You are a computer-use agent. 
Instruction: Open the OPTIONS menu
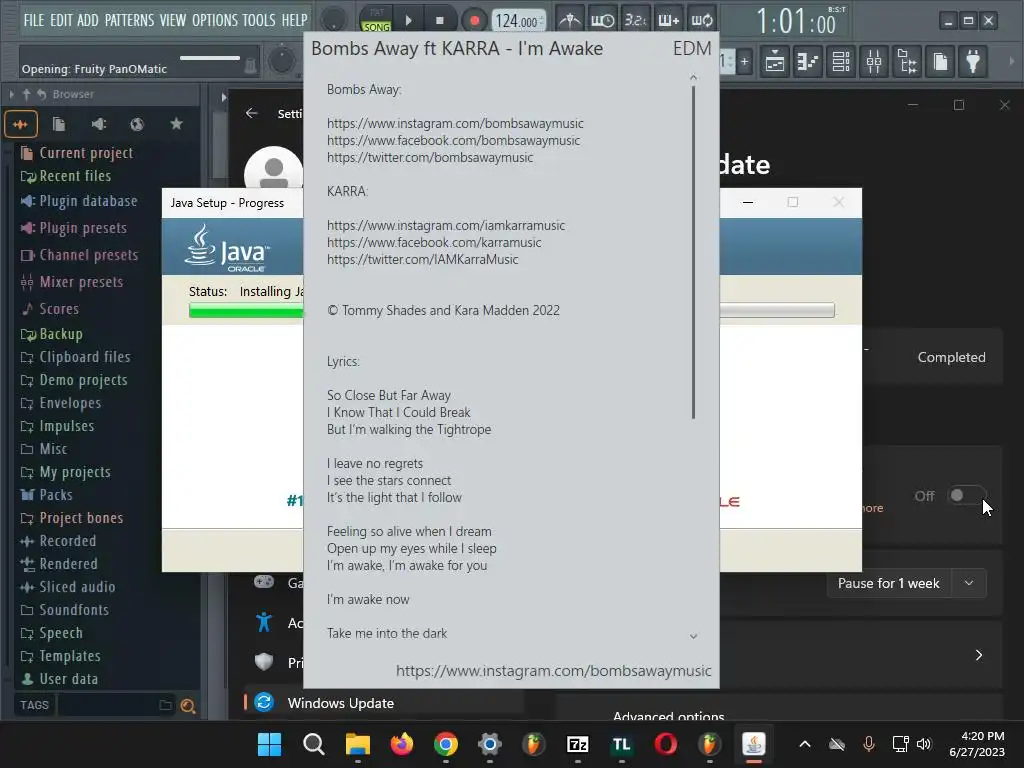click(215, 20)
